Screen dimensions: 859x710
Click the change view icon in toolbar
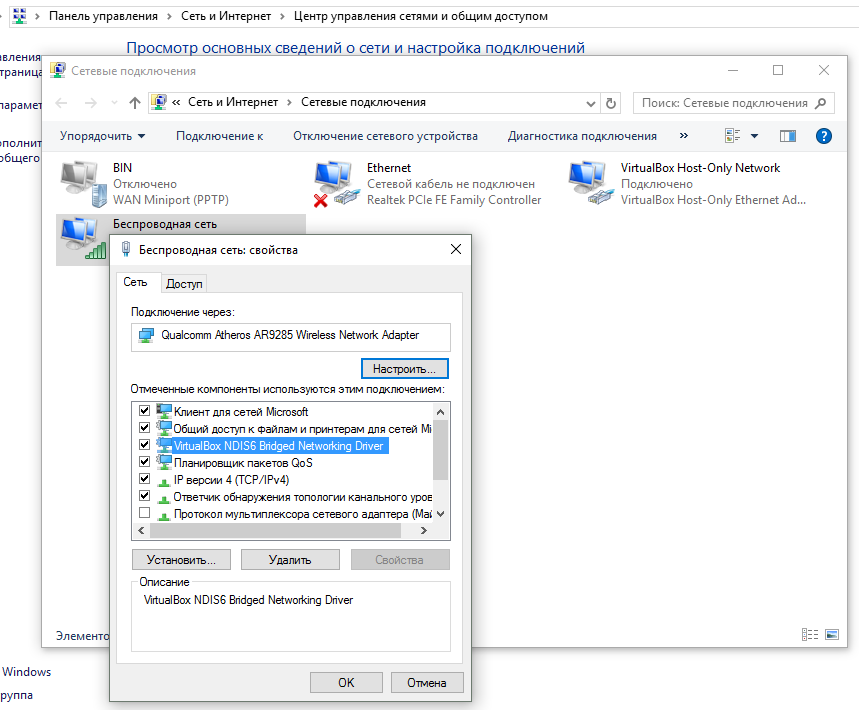click(732, 136)
